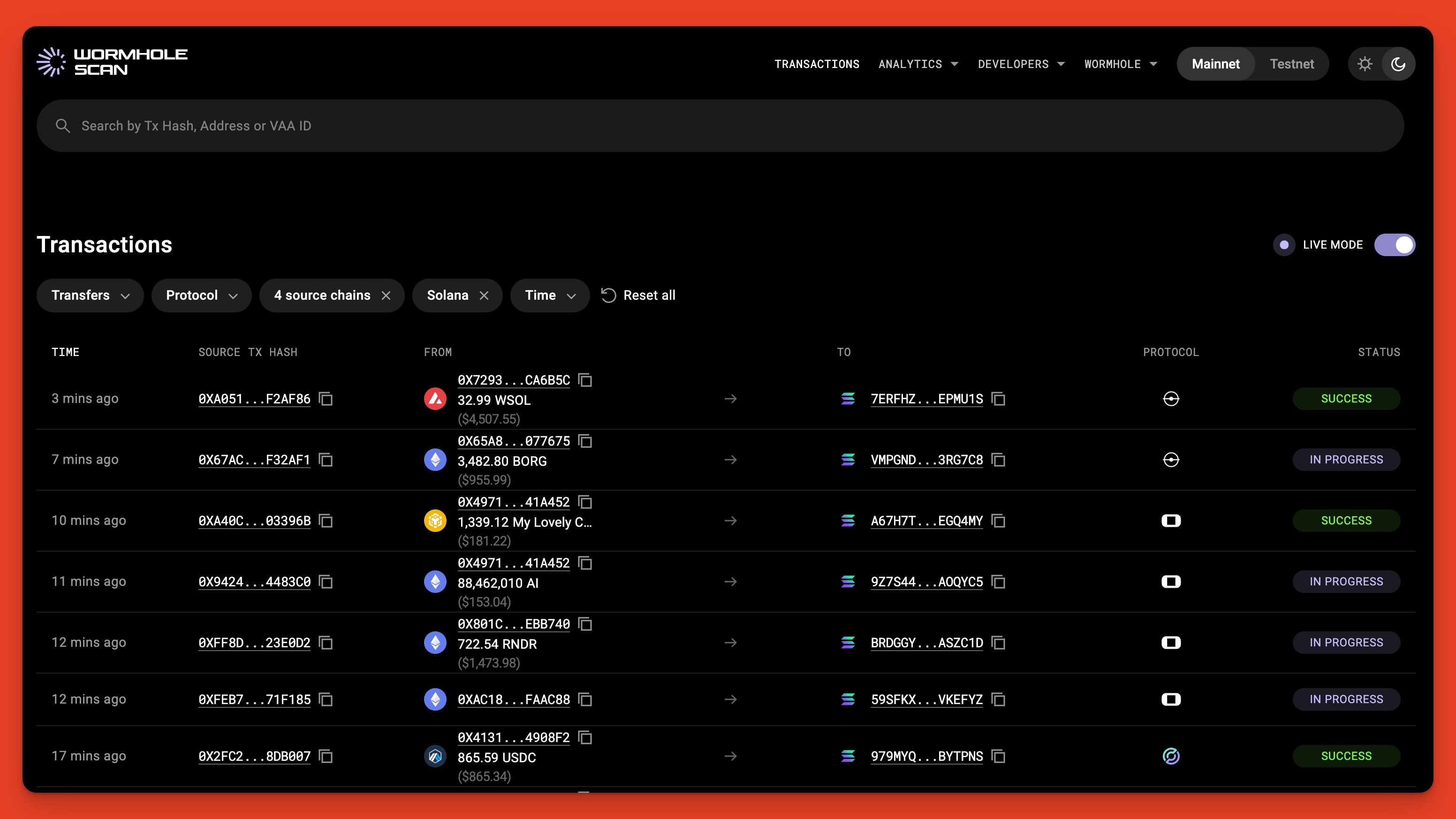Screen dimensions: 1456x819
Task: Click the protocol icon on the USDC transfer row
Action: [x=1170, y=756]
